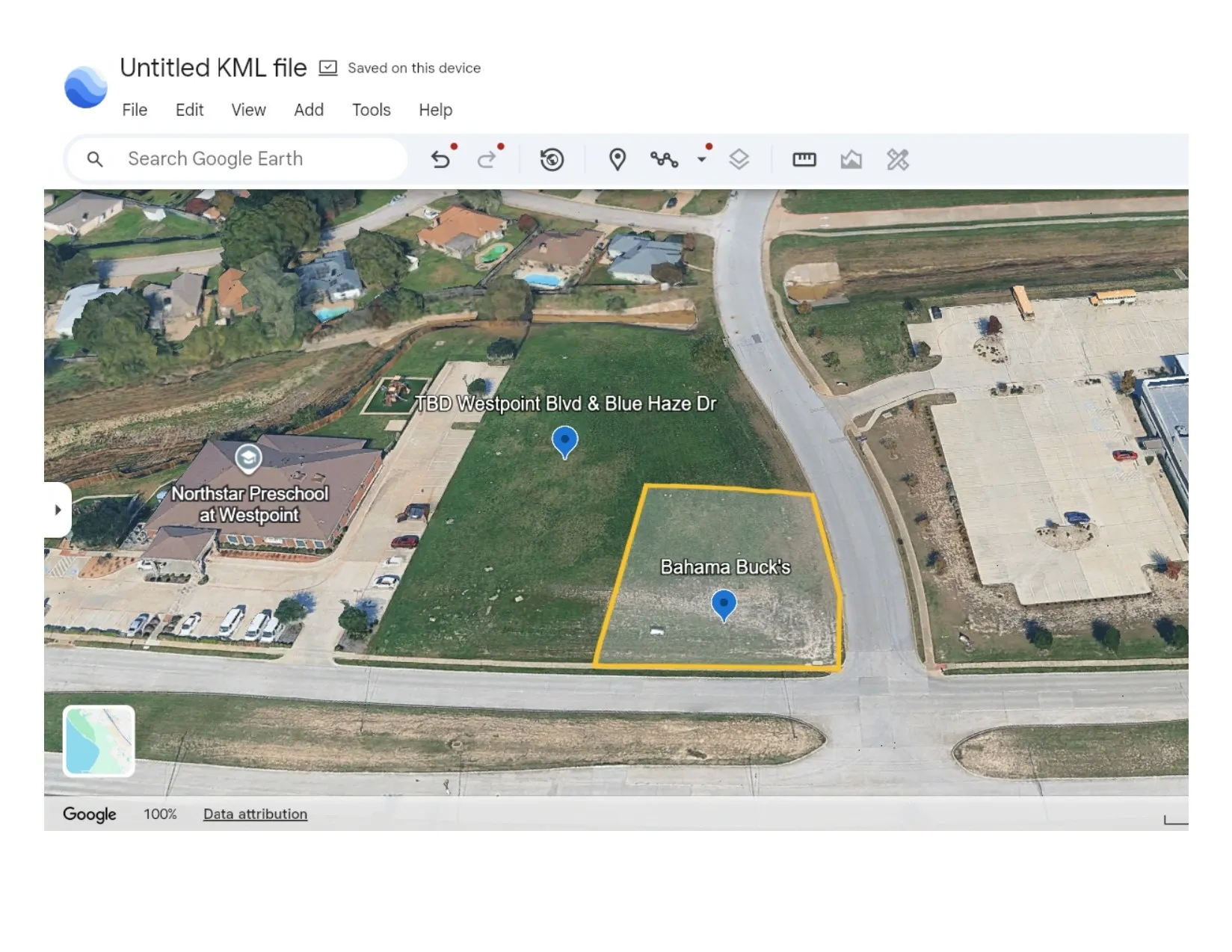
Task: Click the Northstar Preschool school marker
Action: (x=248, y=457)
